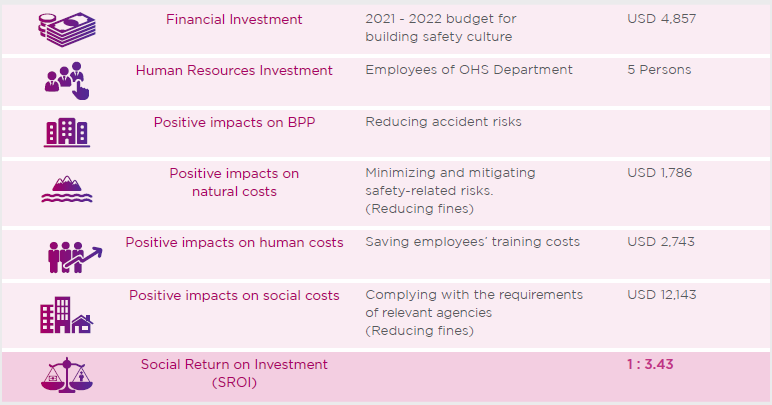Click the 5 Persons value
Viewport: 772px width, 405px height.
click(659, 70)
